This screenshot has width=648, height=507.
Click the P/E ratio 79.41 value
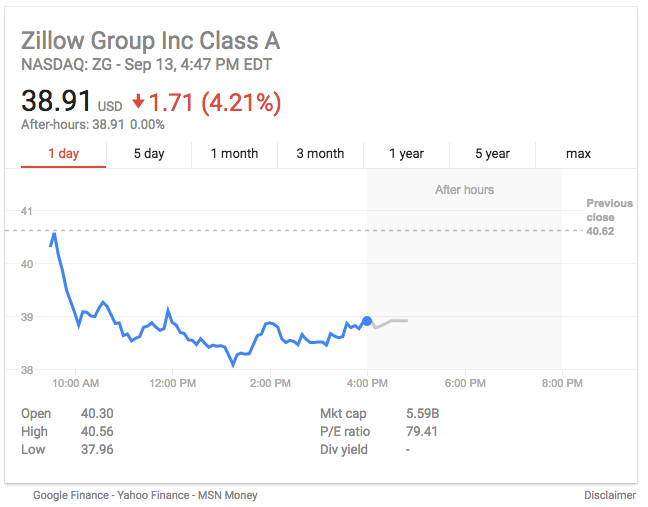tap(422, 431)
